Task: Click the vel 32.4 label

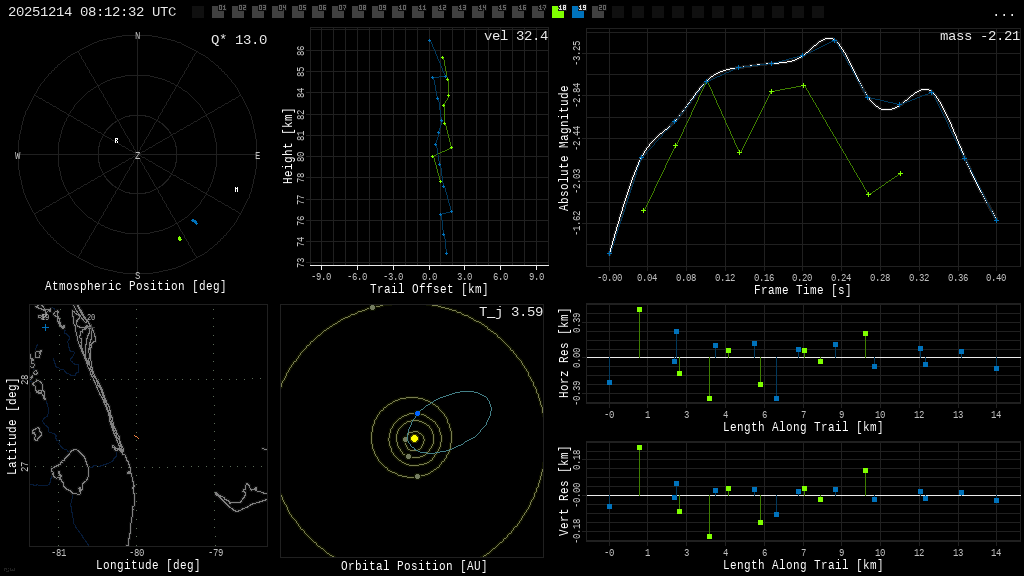Action: (x=515, y=36)
